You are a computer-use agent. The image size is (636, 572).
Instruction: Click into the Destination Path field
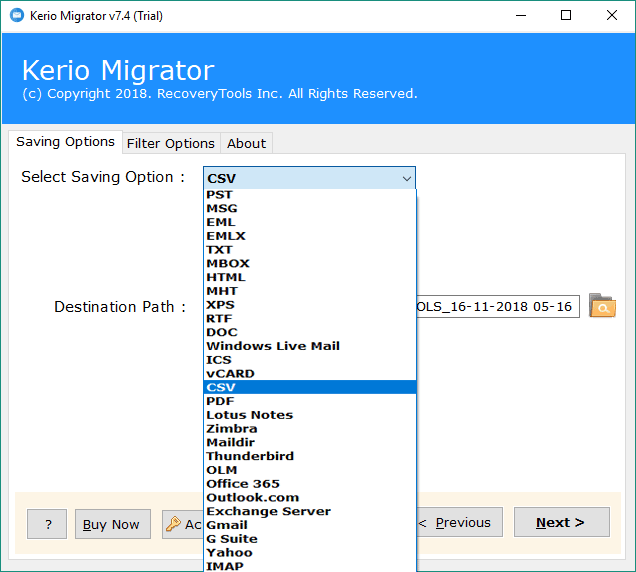[x=498, y=306]
